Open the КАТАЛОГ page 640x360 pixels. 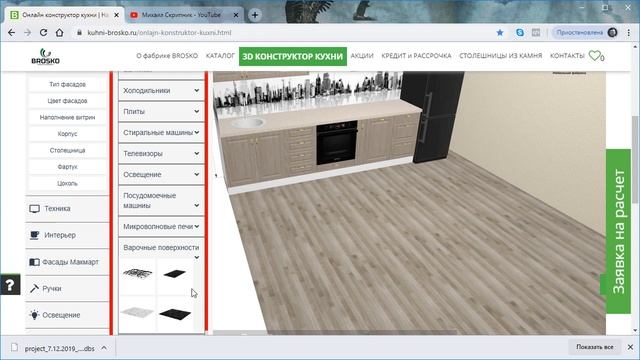coord(220,56)
